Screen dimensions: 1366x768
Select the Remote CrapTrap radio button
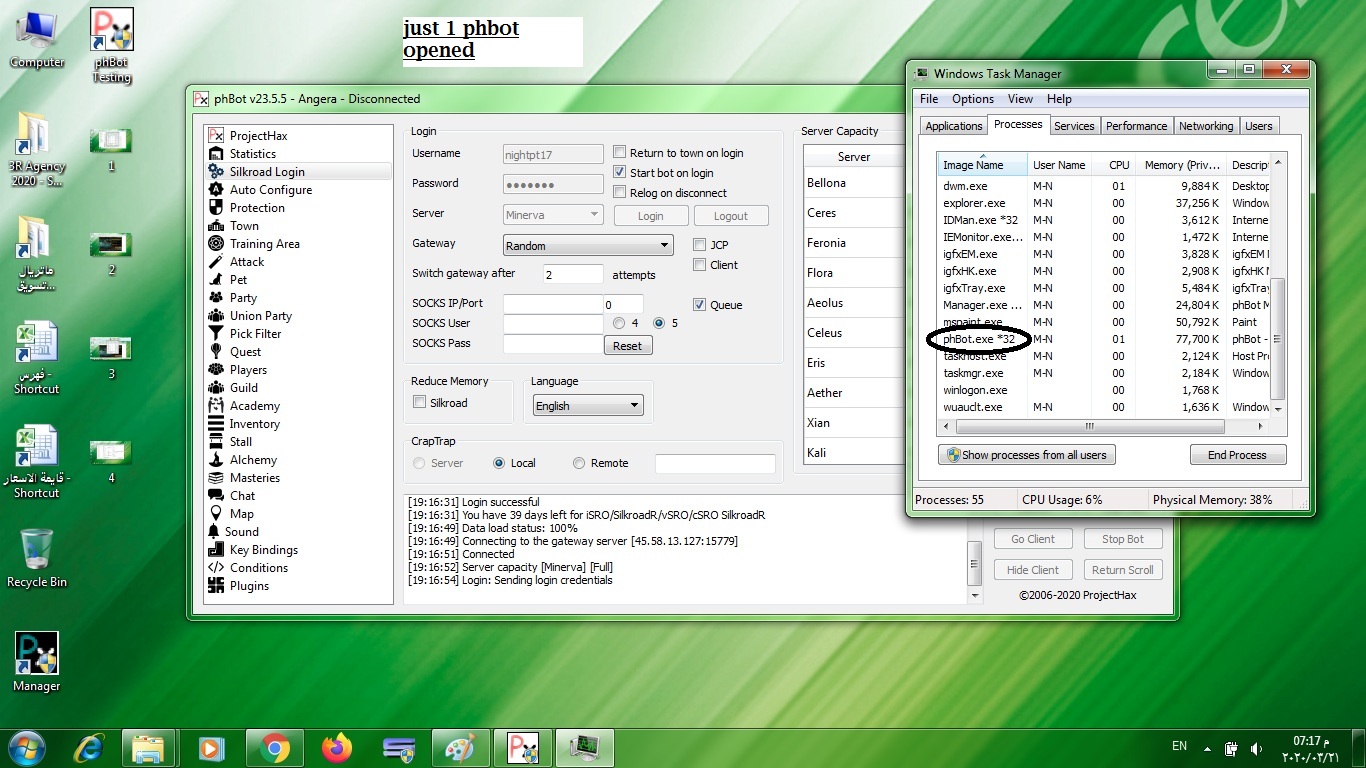pyautogui.click(x=579, y=463)
